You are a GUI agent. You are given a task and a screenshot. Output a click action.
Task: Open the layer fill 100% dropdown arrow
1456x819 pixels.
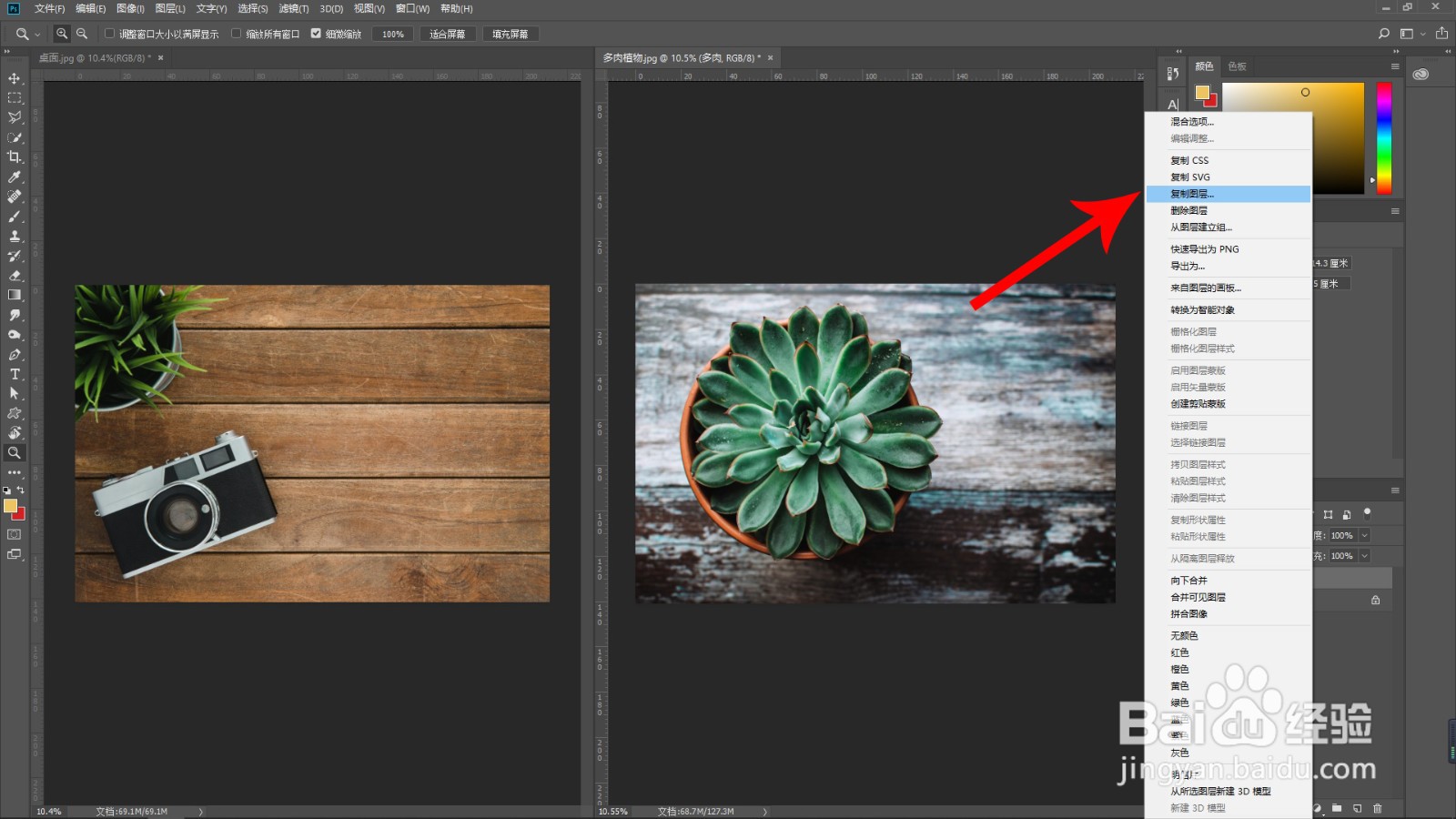tap(1364, 556)
